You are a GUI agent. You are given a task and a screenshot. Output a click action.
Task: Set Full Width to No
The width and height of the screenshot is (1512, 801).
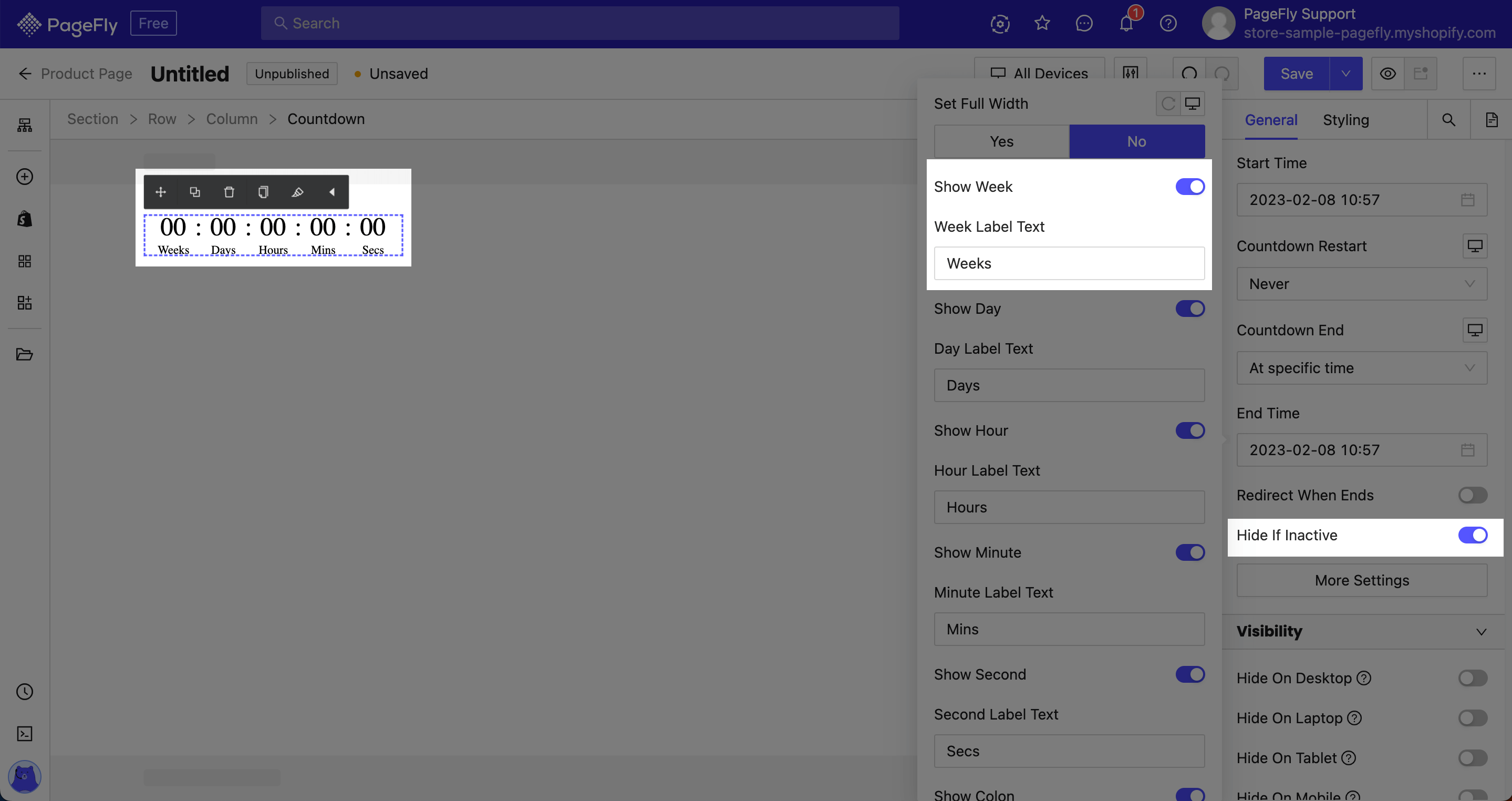(1137, 141)
